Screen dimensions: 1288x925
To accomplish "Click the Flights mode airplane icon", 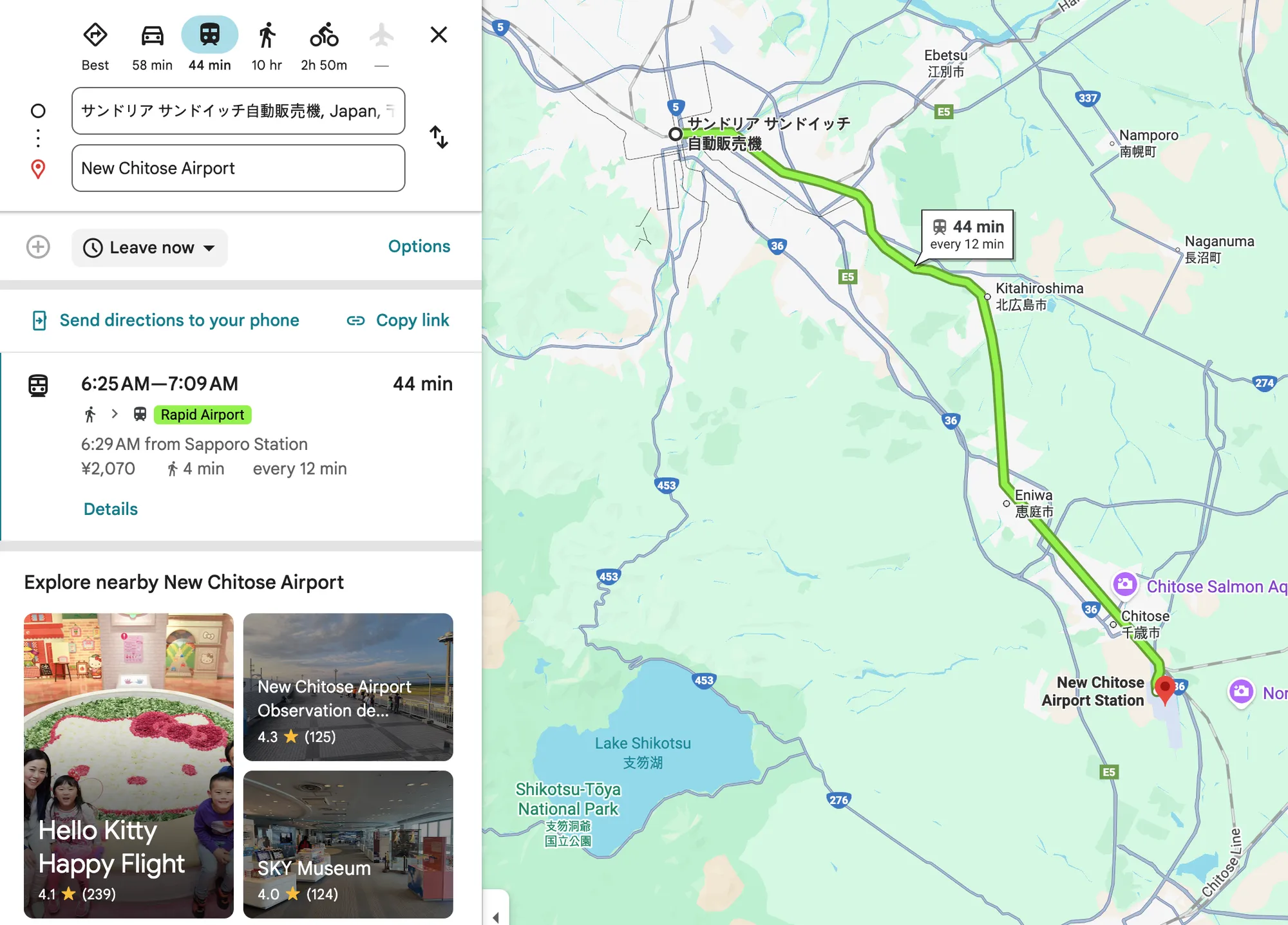I will coord(381,35).
